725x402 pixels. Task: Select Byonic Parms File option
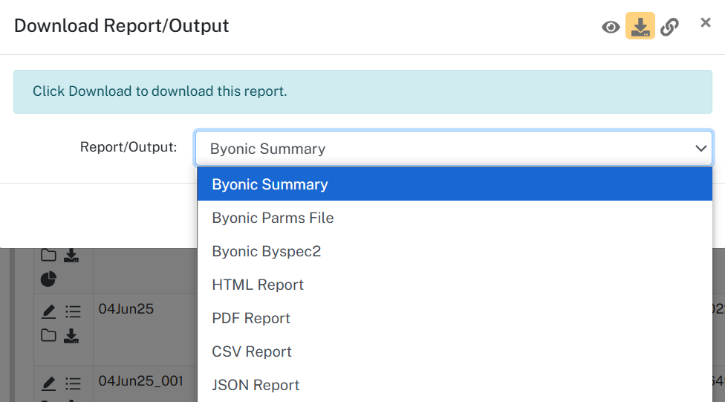[455, 218]
